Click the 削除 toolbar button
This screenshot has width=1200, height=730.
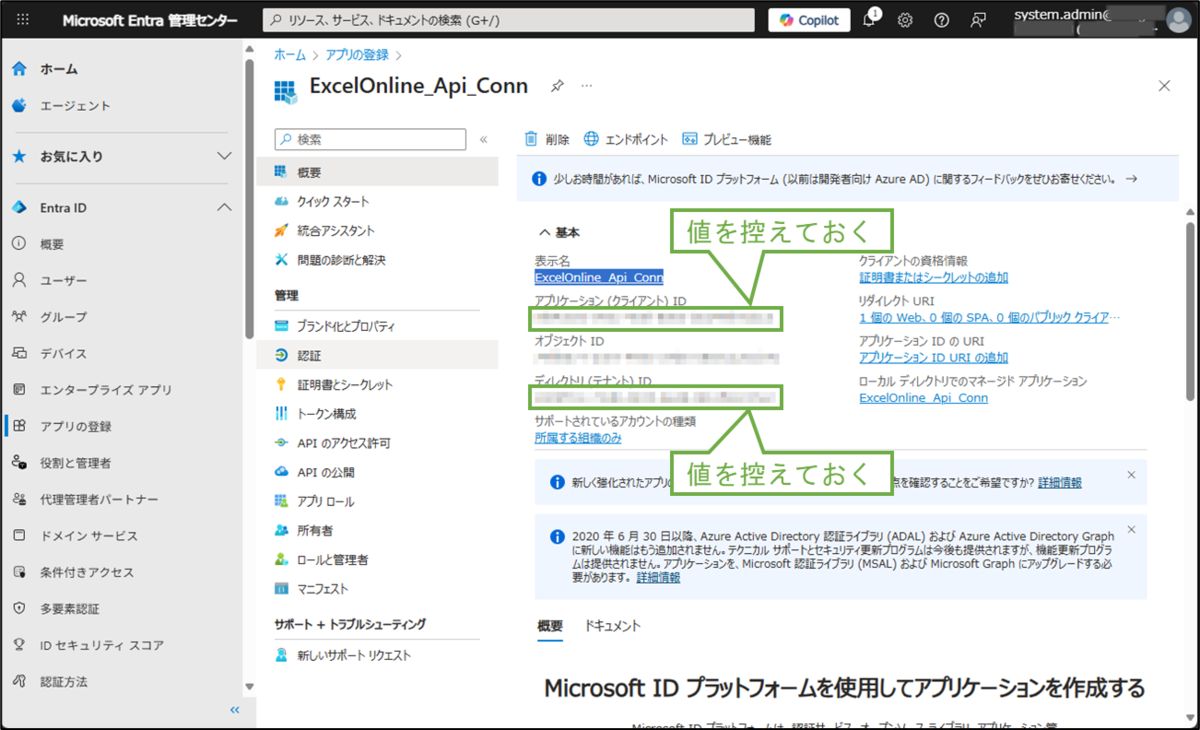click(547, 140)
